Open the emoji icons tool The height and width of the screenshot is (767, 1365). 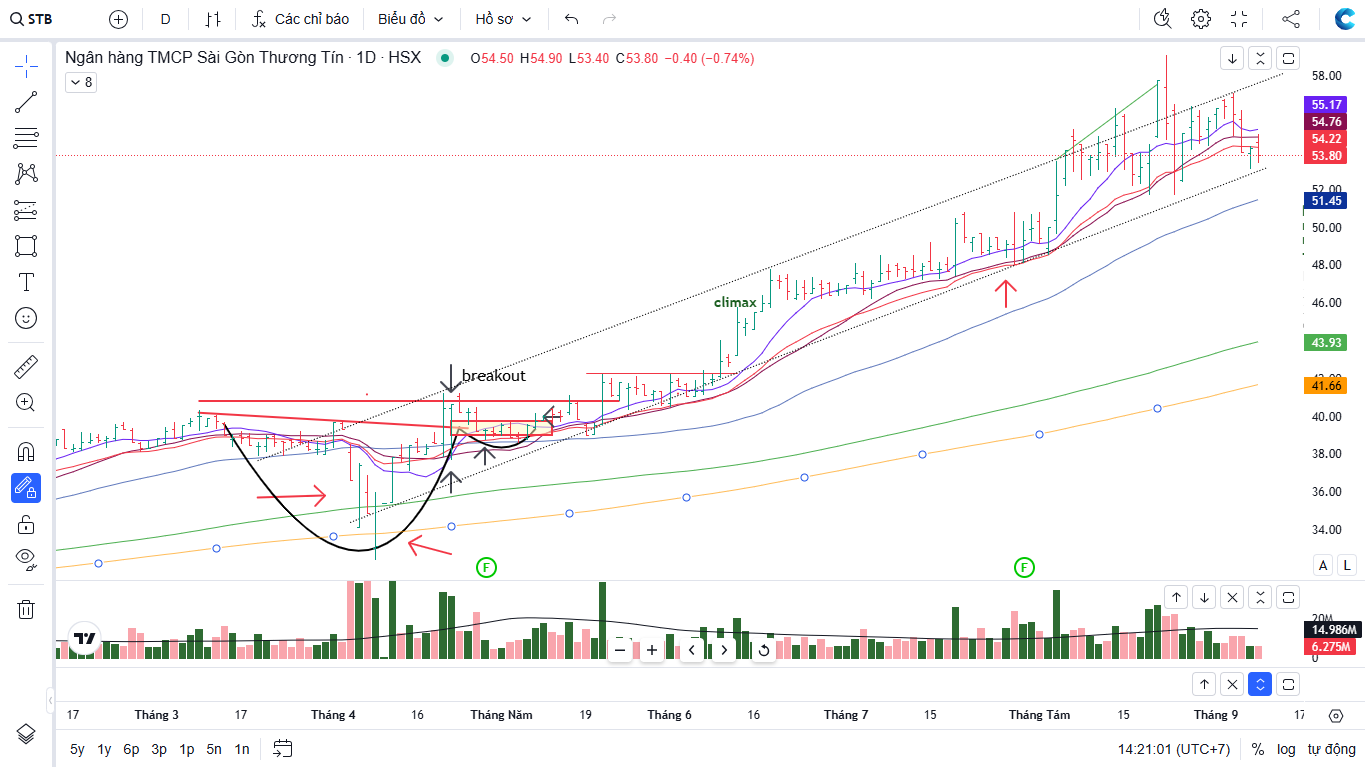[26, 318]
